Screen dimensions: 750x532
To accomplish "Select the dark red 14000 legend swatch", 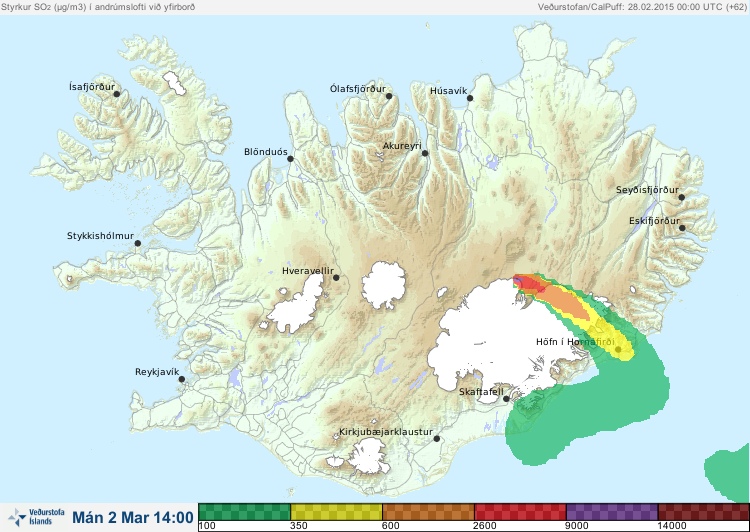I will click(704, 512).
